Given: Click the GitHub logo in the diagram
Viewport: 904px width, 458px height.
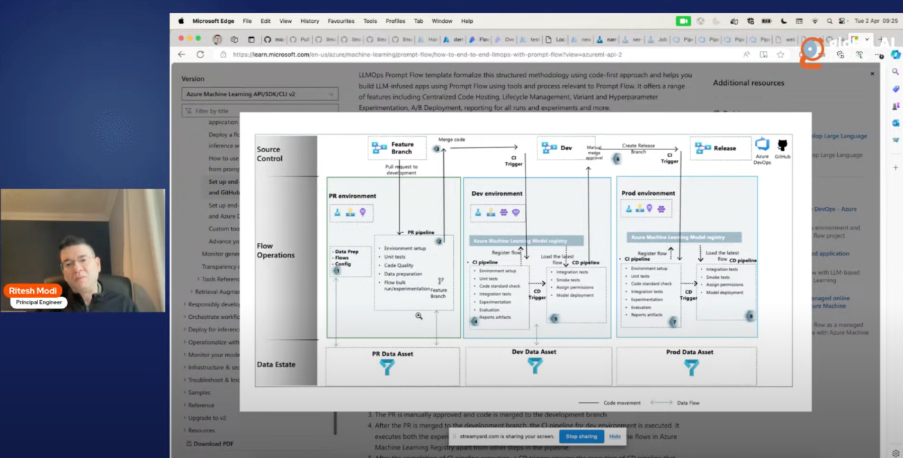Looking at the screenshot, I should 782,146.
